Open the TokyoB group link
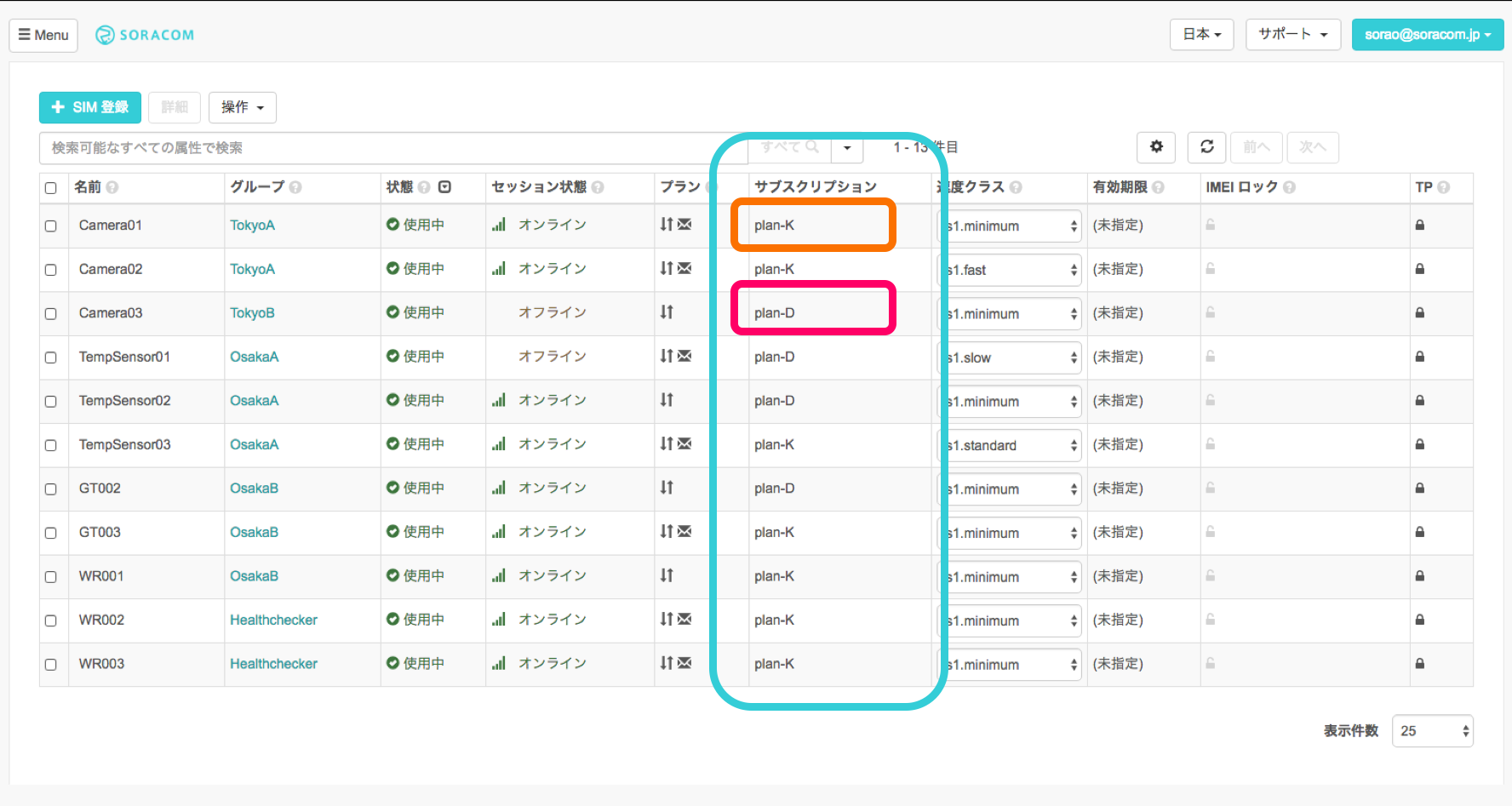 [252, 313]
